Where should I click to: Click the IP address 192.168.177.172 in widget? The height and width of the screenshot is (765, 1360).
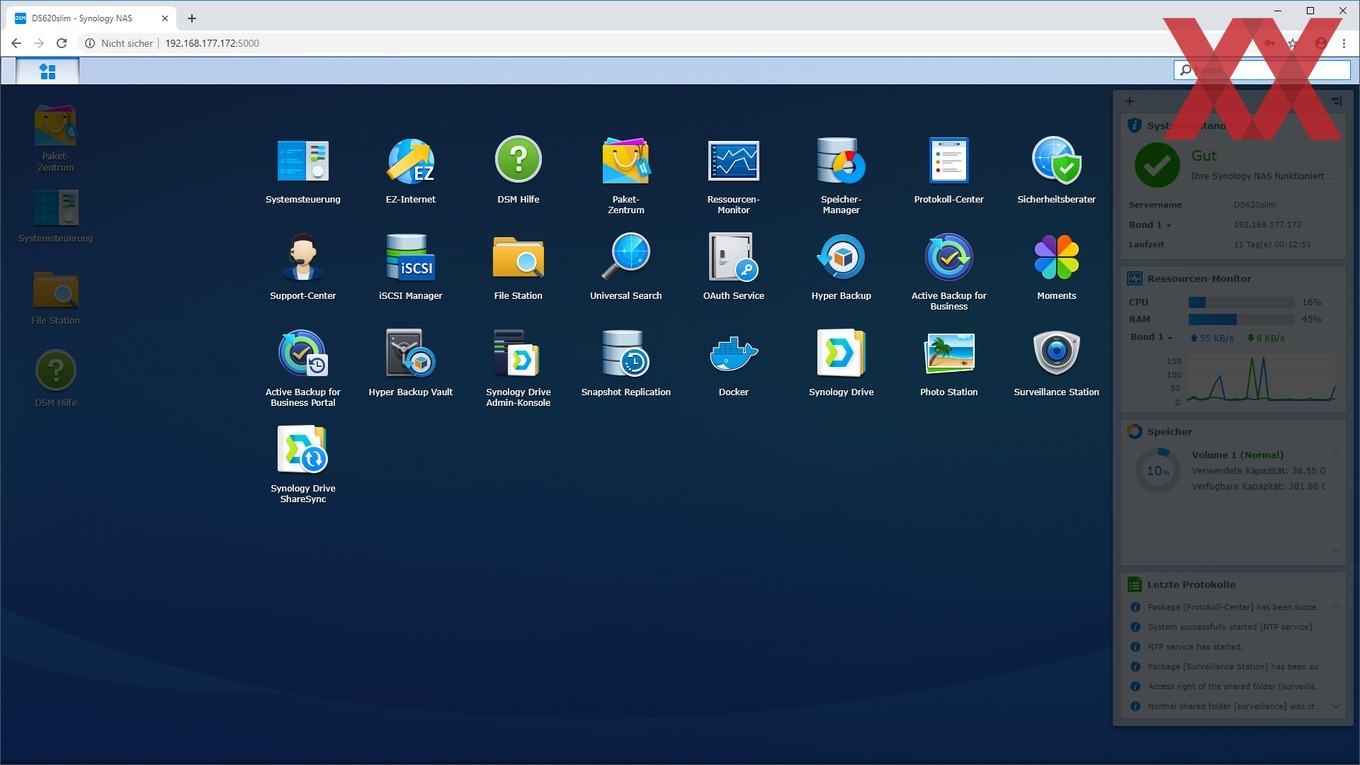click(x=1268, y=225)
